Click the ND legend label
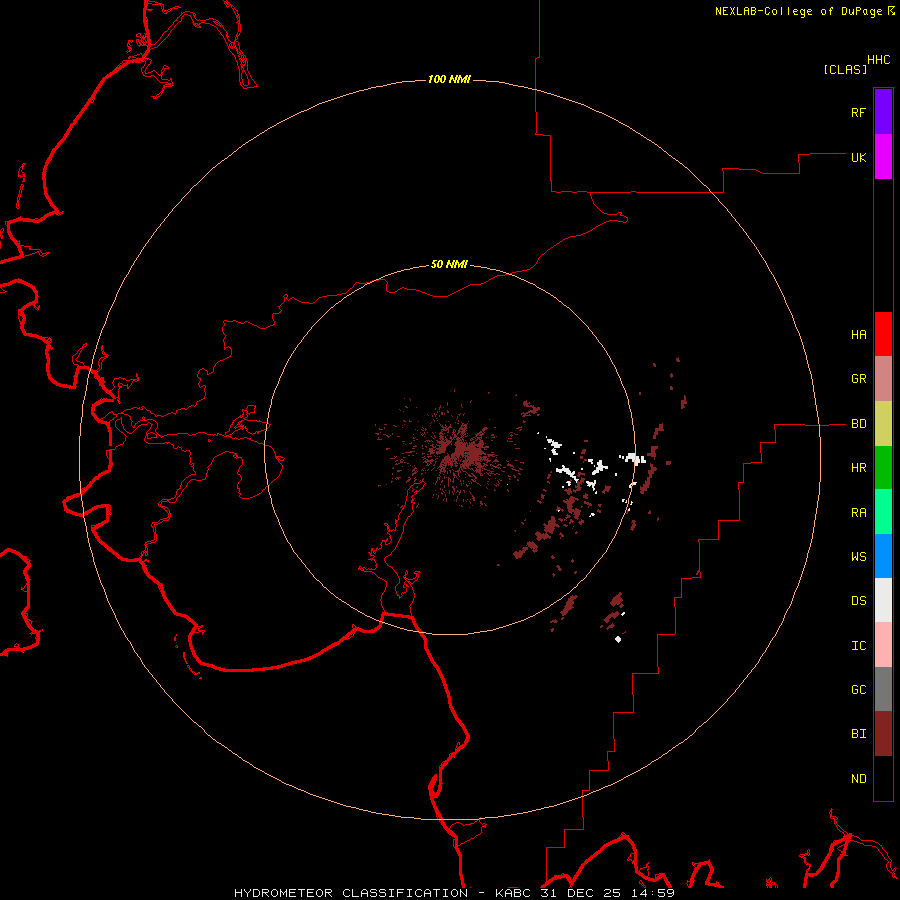900x900 pixels. [x=859, y=778]
